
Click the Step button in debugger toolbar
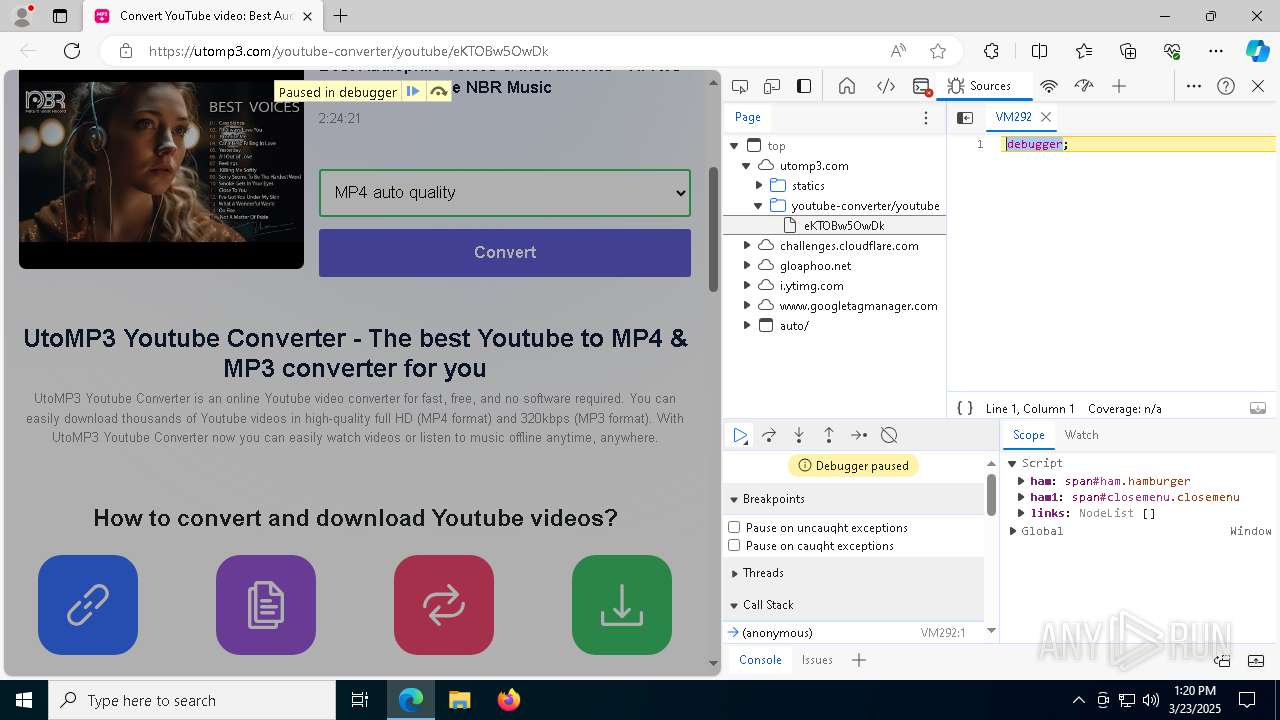[859, 435]
